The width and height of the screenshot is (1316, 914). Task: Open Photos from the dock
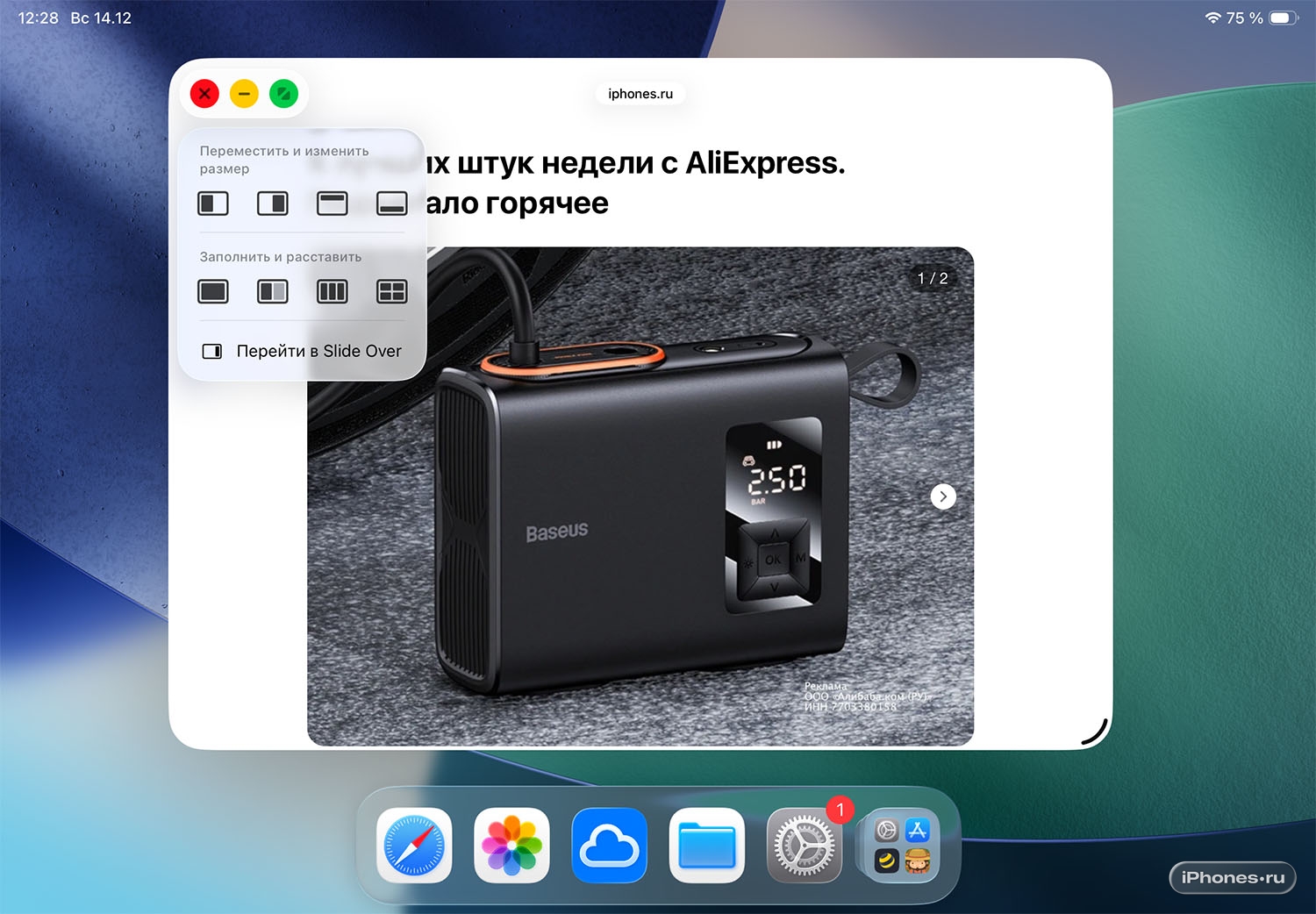coord(511,846)
